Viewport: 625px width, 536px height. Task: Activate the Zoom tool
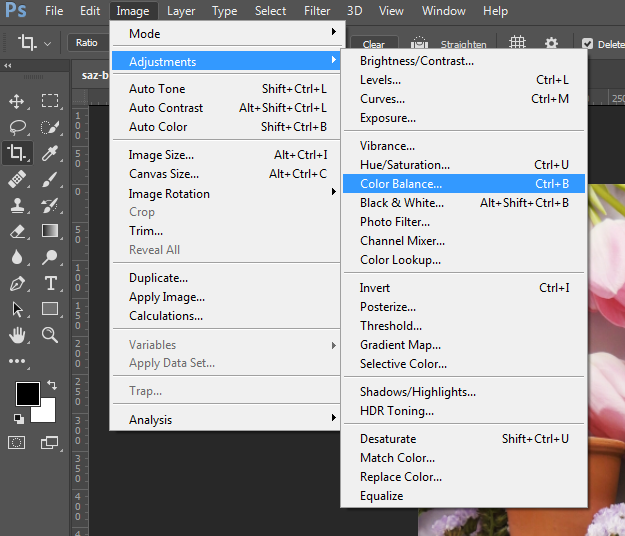coord(50,335)
